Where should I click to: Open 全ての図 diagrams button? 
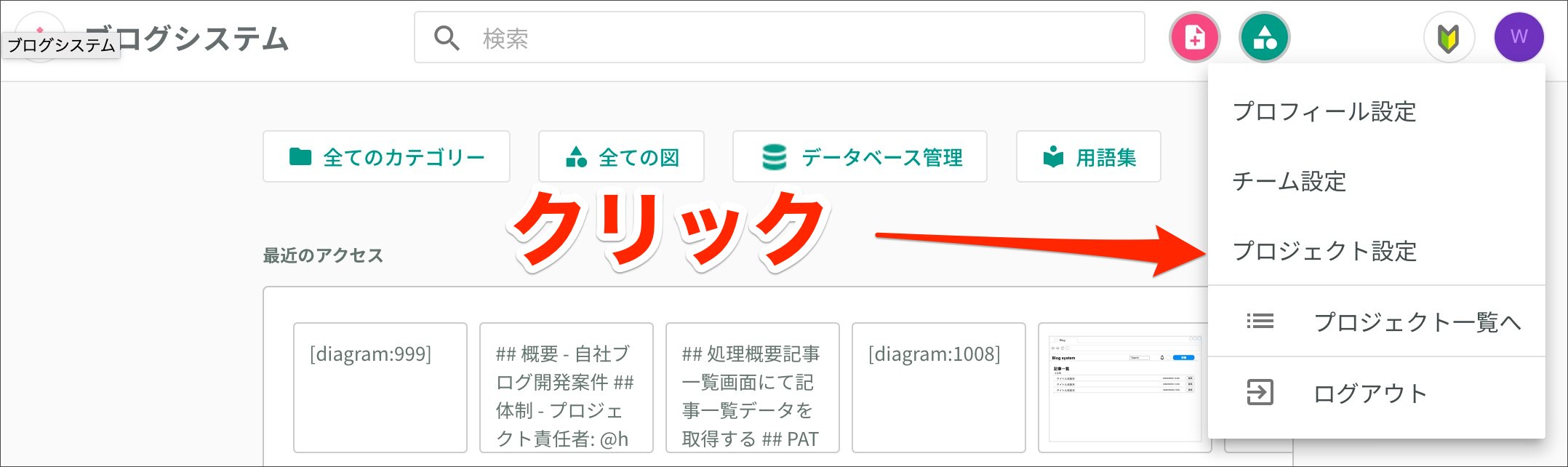click(621, 157)
